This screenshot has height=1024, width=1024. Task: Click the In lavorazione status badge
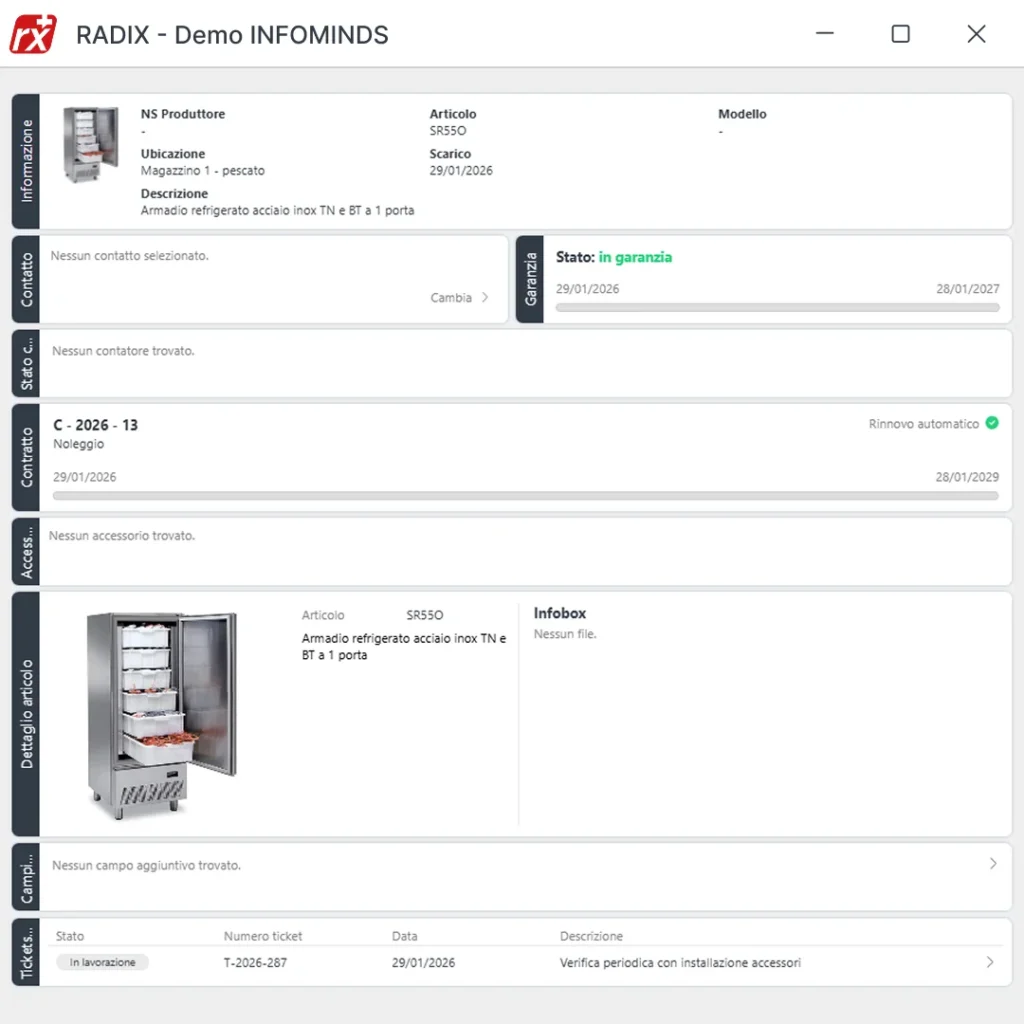103,962
